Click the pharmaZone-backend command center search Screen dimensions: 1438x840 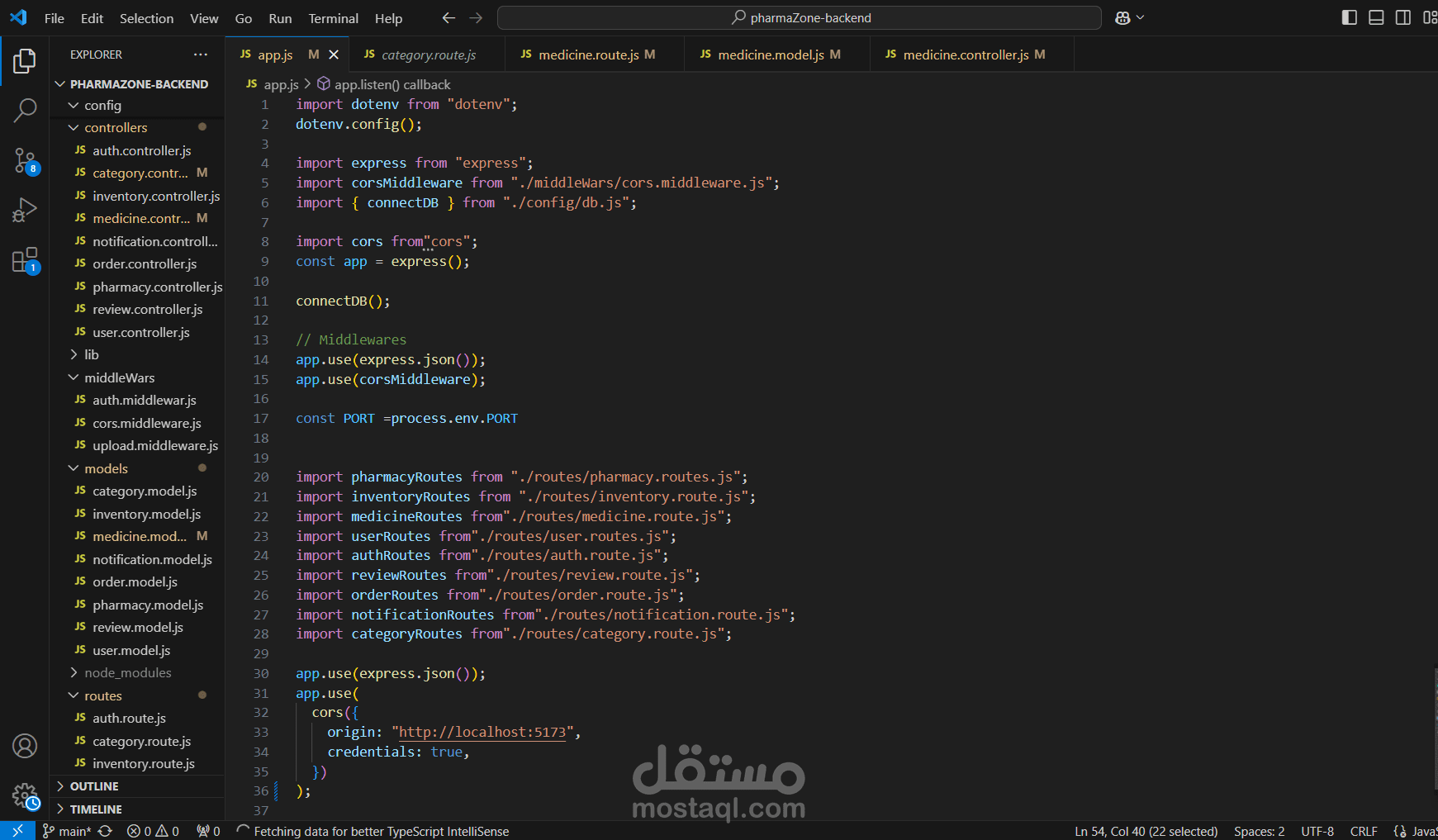[x=800, y=17]
